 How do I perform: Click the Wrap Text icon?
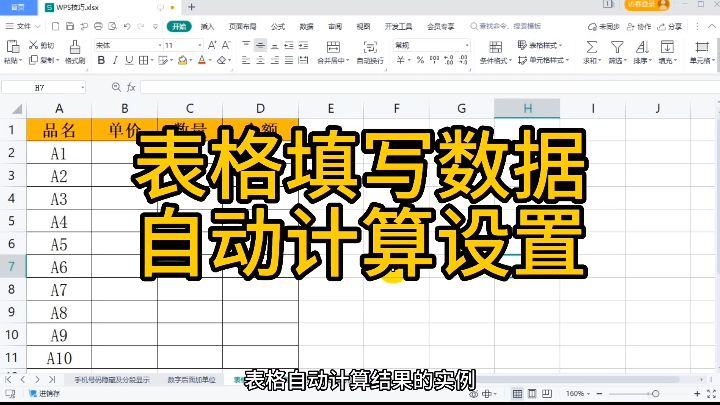[x=370, y=47]
